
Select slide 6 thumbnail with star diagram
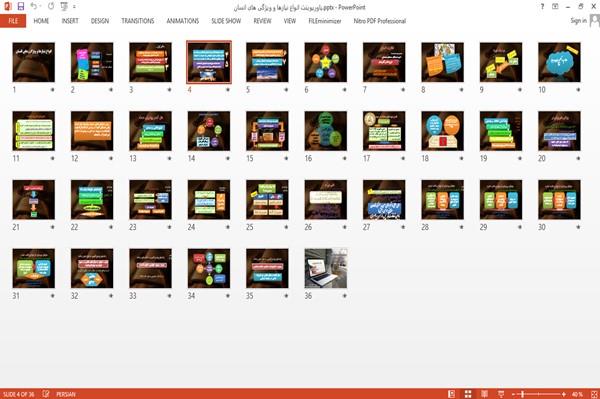326,62
